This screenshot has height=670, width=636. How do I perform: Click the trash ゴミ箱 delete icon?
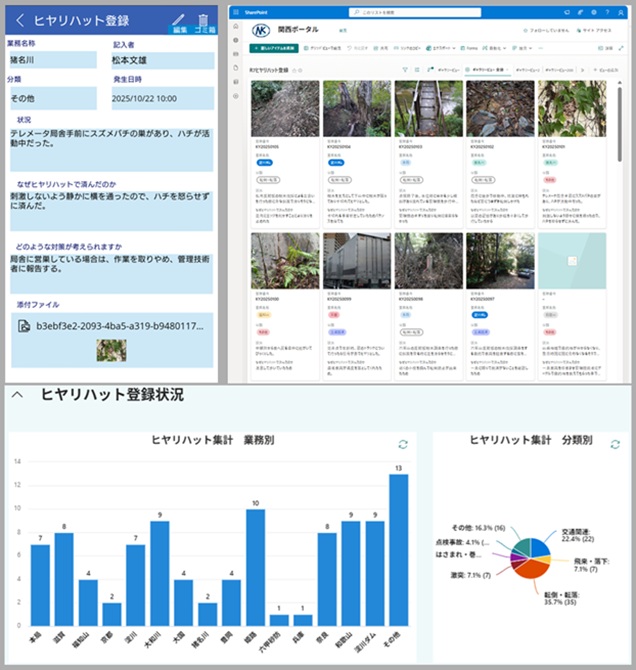click(203, 20)
